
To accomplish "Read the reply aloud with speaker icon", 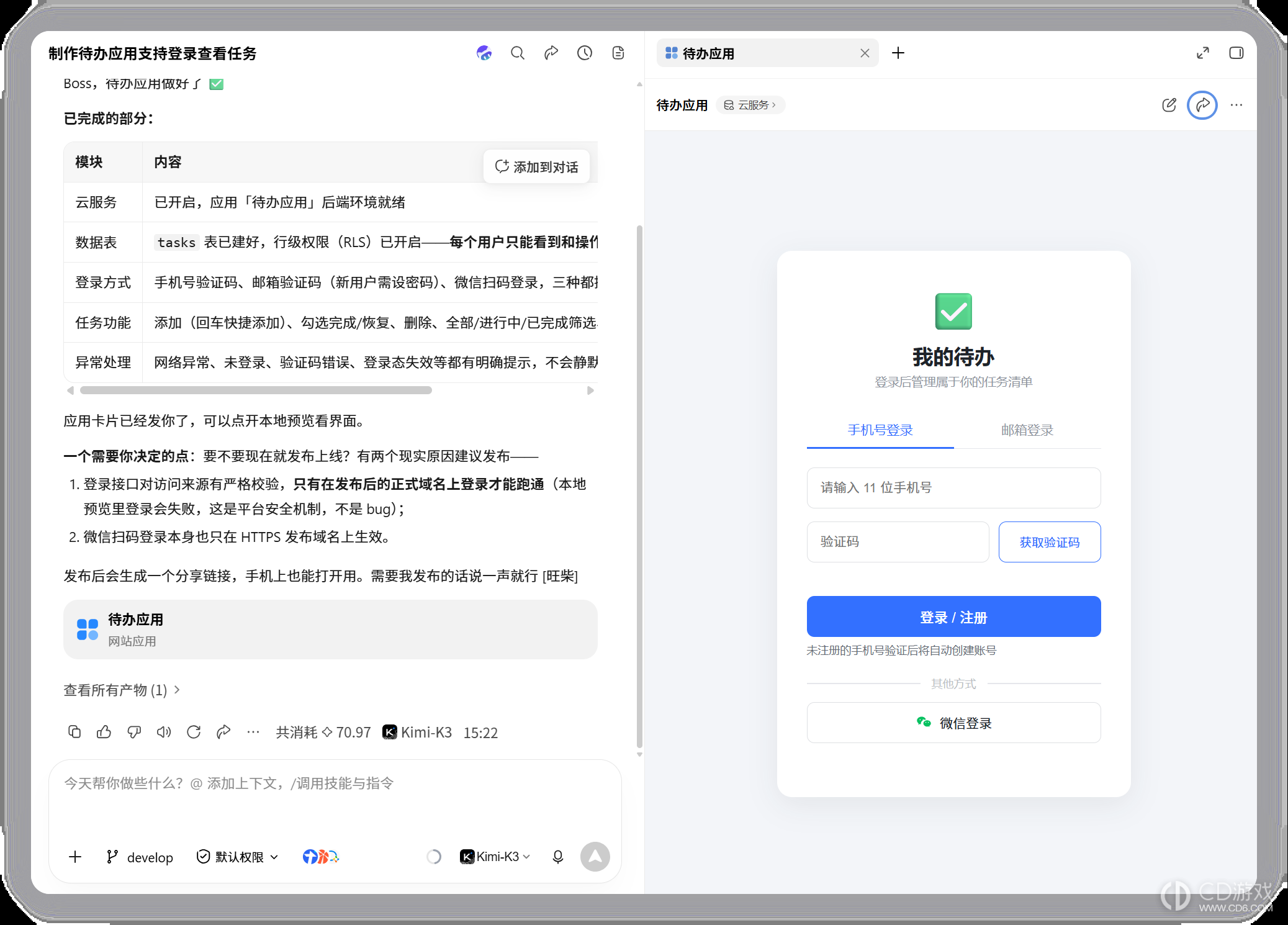I will [164, 732].
